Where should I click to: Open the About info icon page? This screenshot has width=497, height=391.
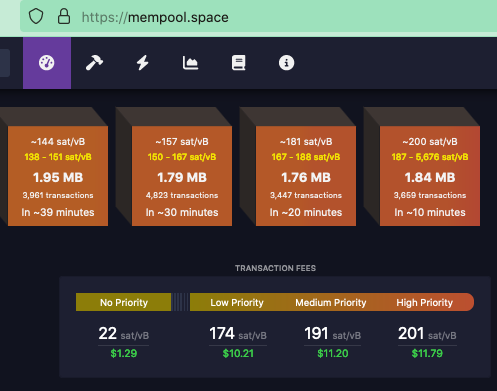point(286,63)
